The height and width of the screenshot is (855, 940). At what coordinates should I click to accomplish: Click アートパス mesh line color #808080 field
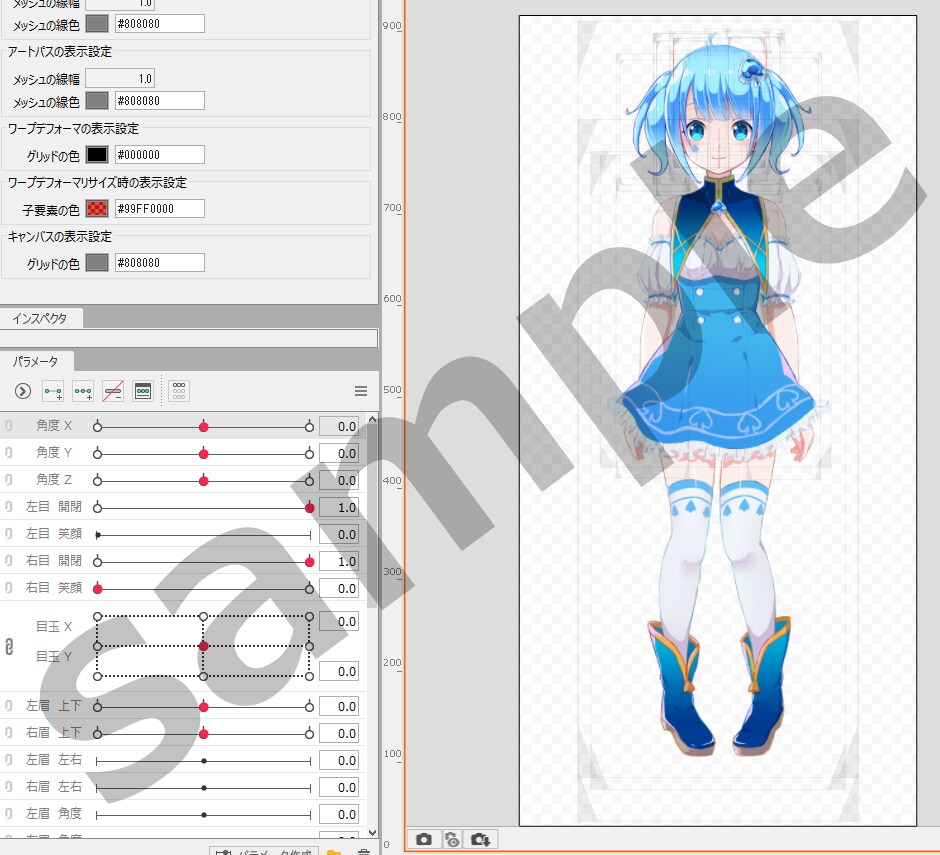tap(159, 101)
